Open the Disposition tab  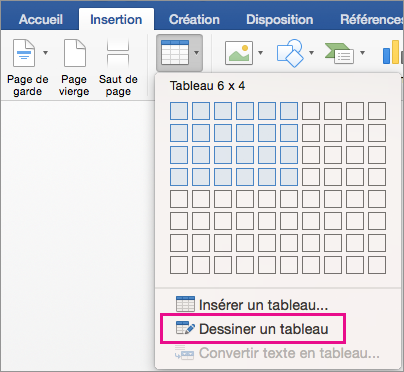(x=280, y=19)
